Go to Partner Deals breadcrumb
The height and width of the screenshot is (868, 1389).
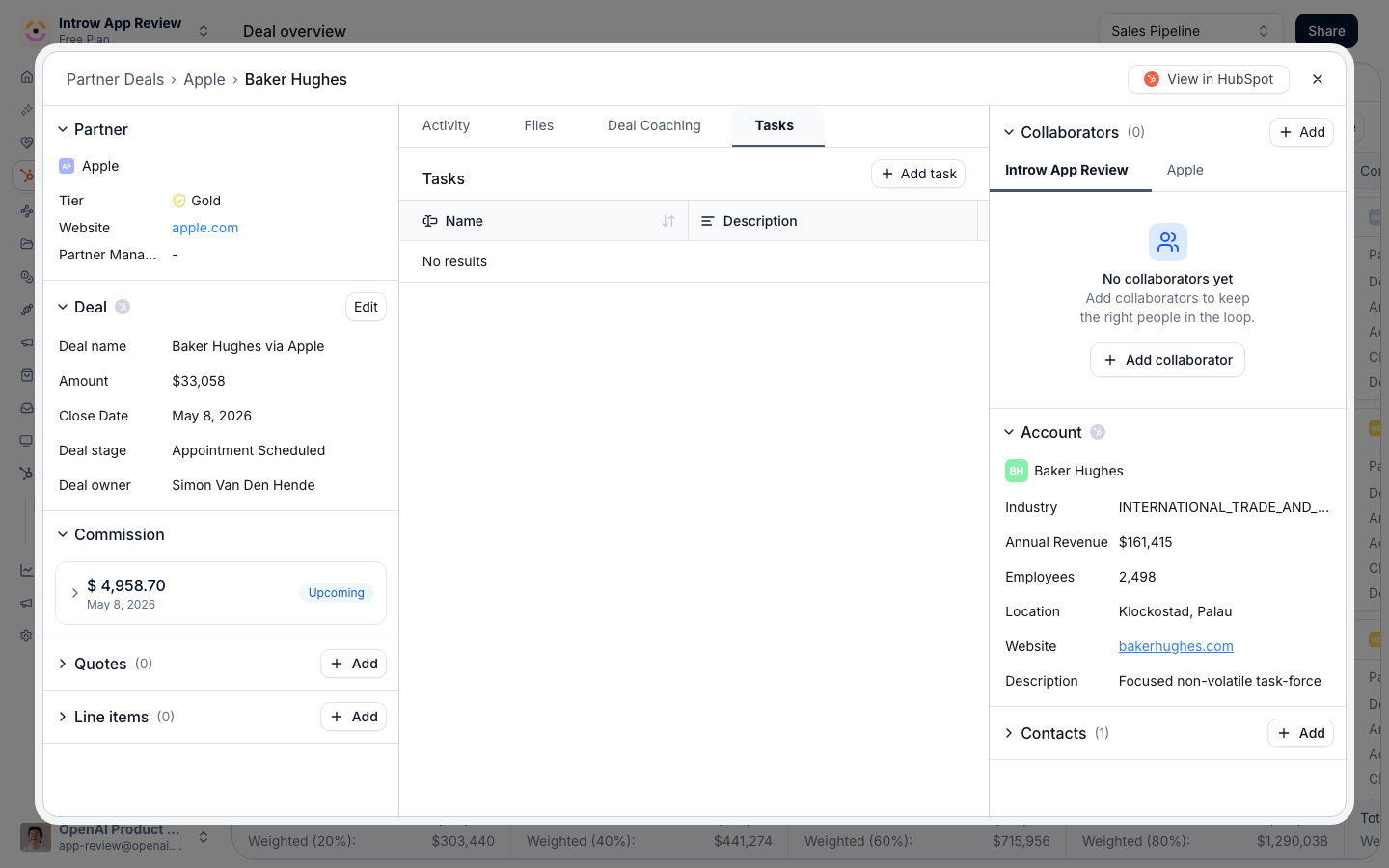click(115, 79)
